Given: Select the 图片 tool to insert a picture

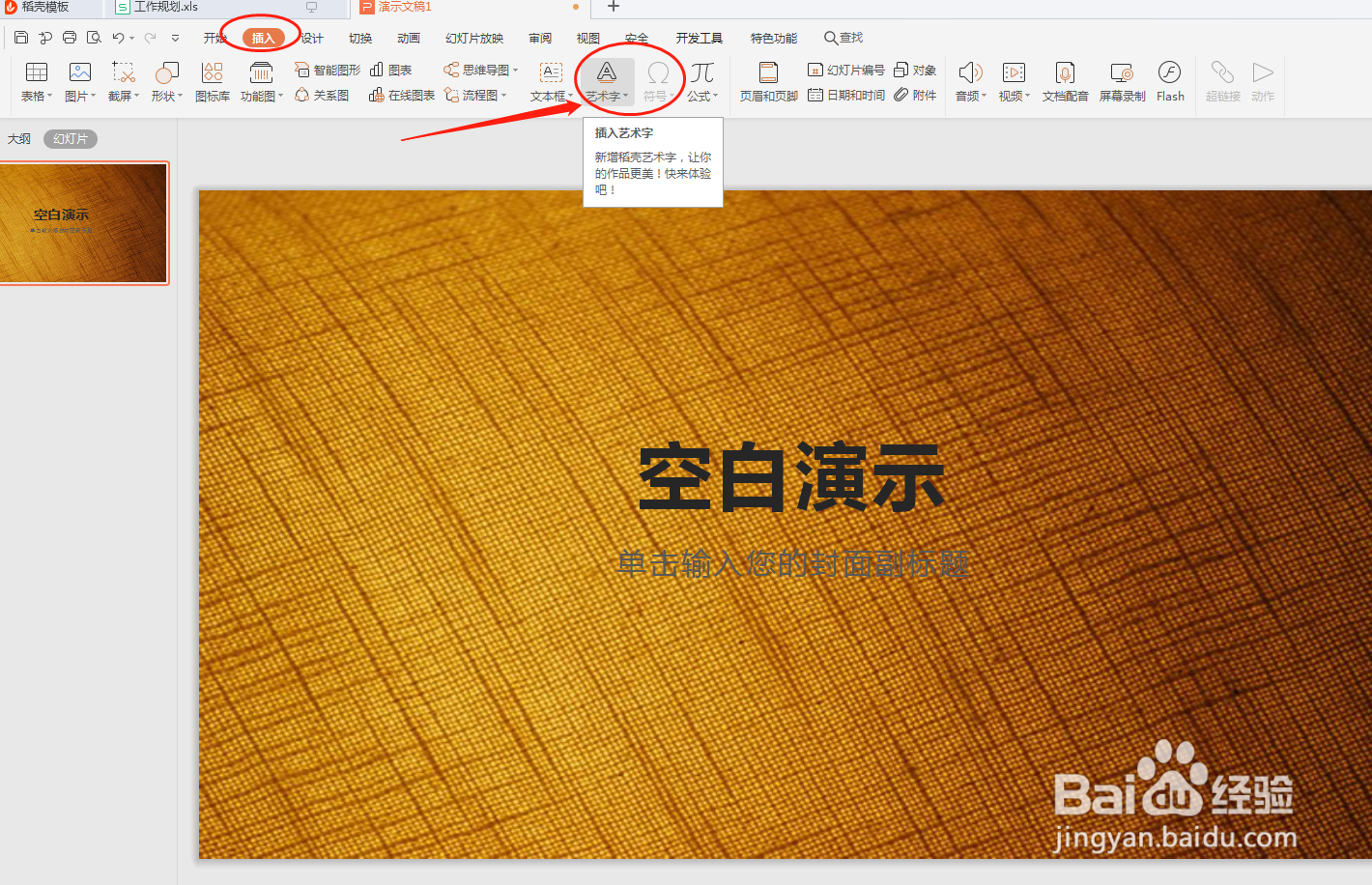Looking at the screenshot, I should pos(79,81).
